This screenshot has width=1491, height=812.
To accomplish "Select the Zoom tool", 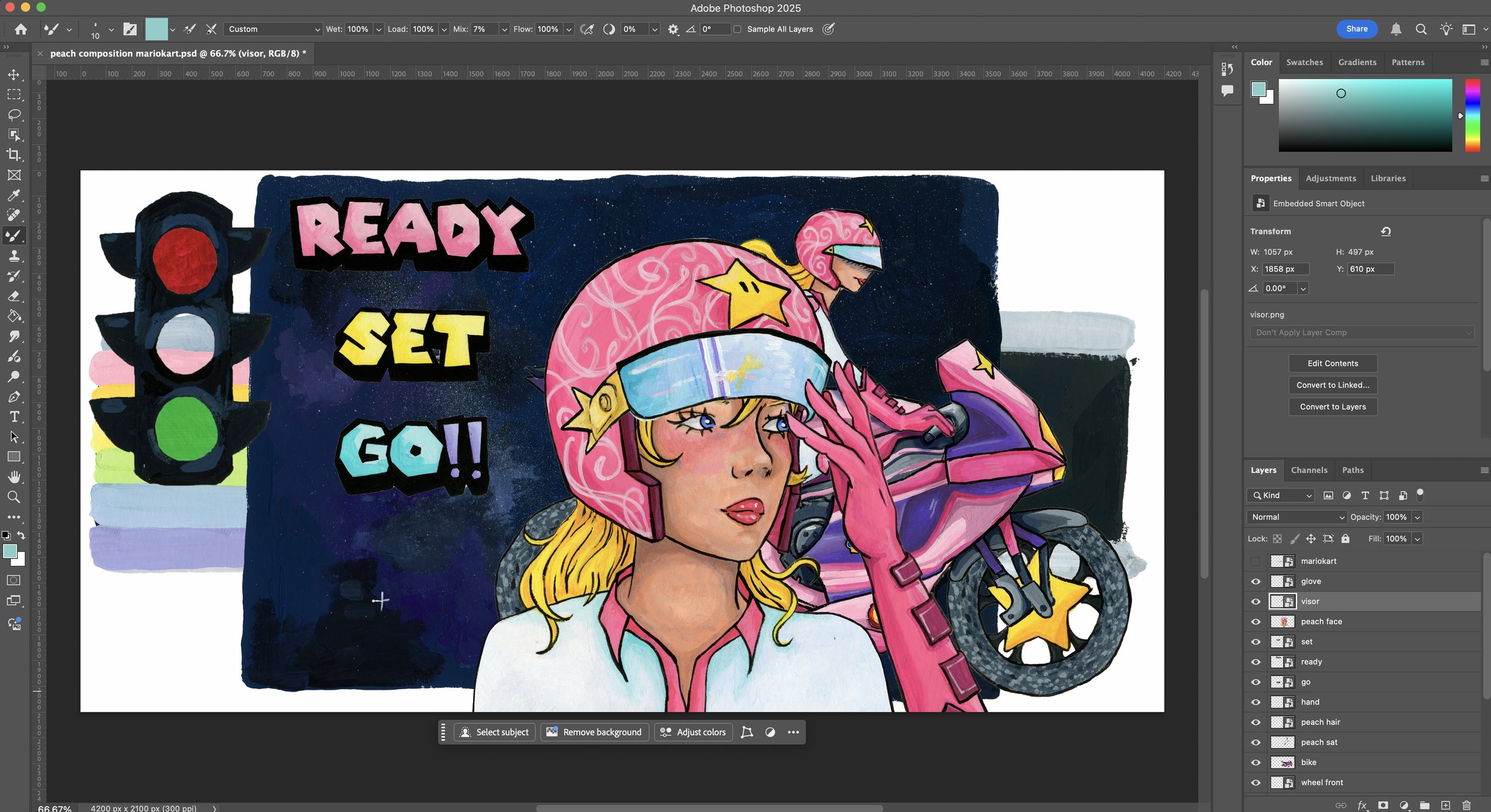I will 14,497.
